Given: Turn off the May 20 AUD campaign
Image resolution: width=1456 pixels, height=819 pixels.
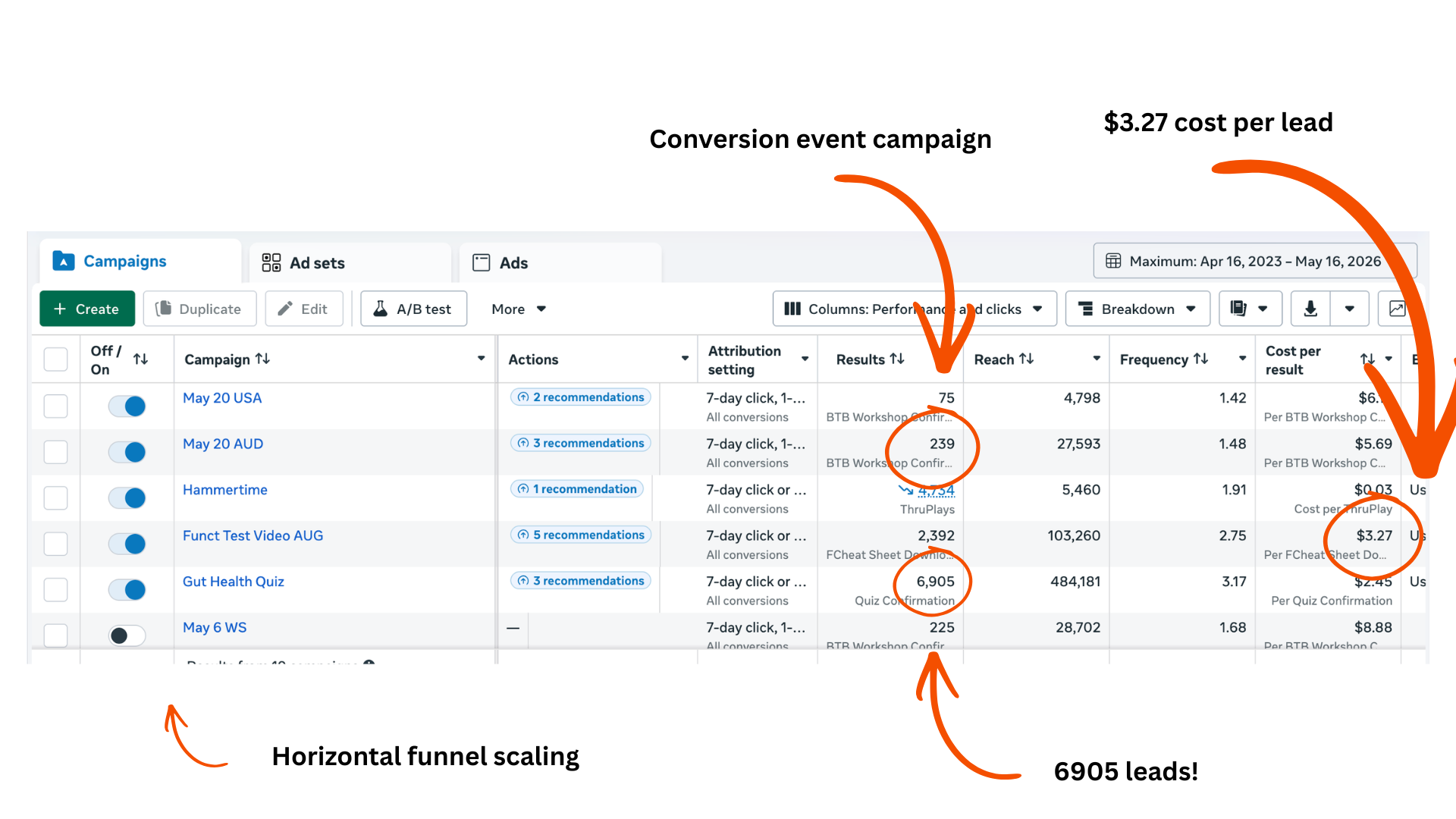Looking at the screenshot, I should [127, 452].
